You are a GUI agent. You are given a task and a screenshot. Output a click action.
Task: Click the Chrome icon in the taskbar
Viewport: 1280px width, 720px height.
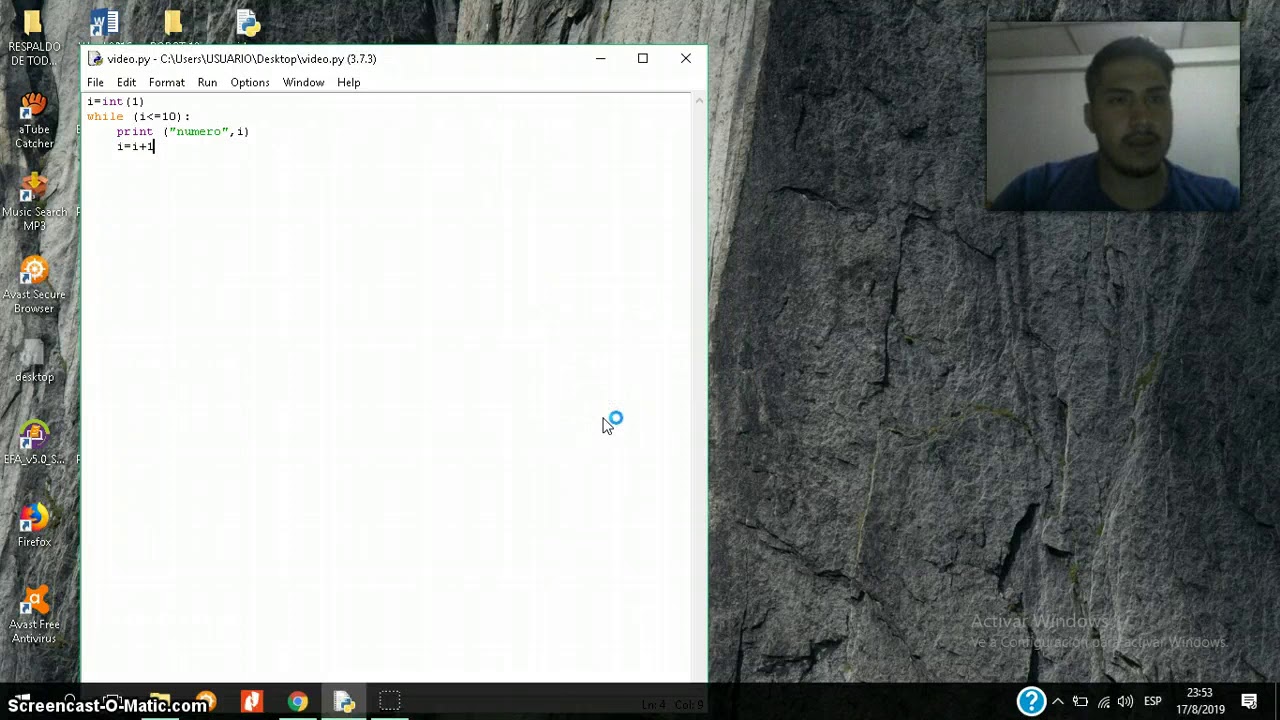[297, 701]
